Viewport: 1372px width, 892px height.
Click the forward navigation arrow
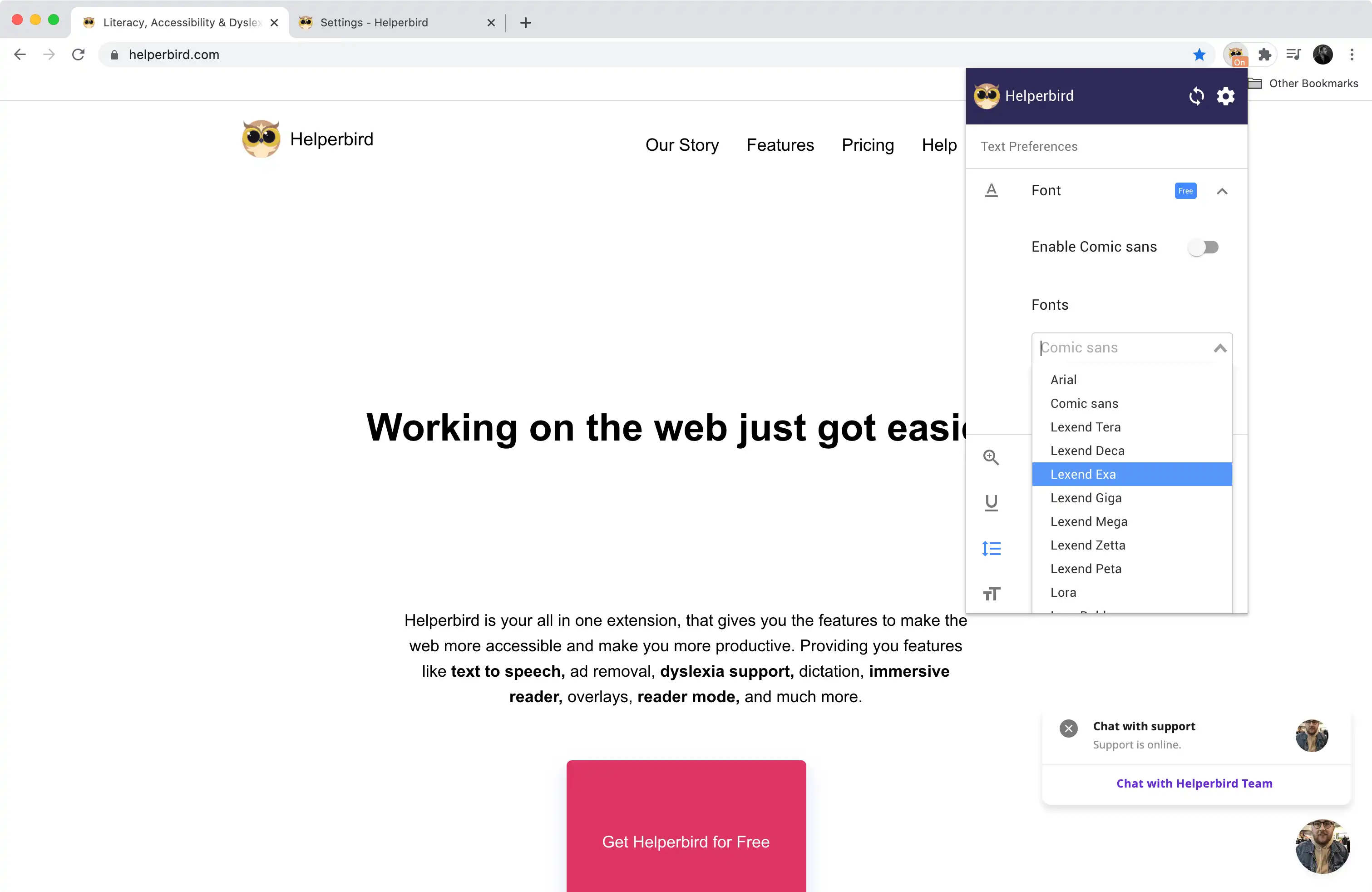point(49,55)
